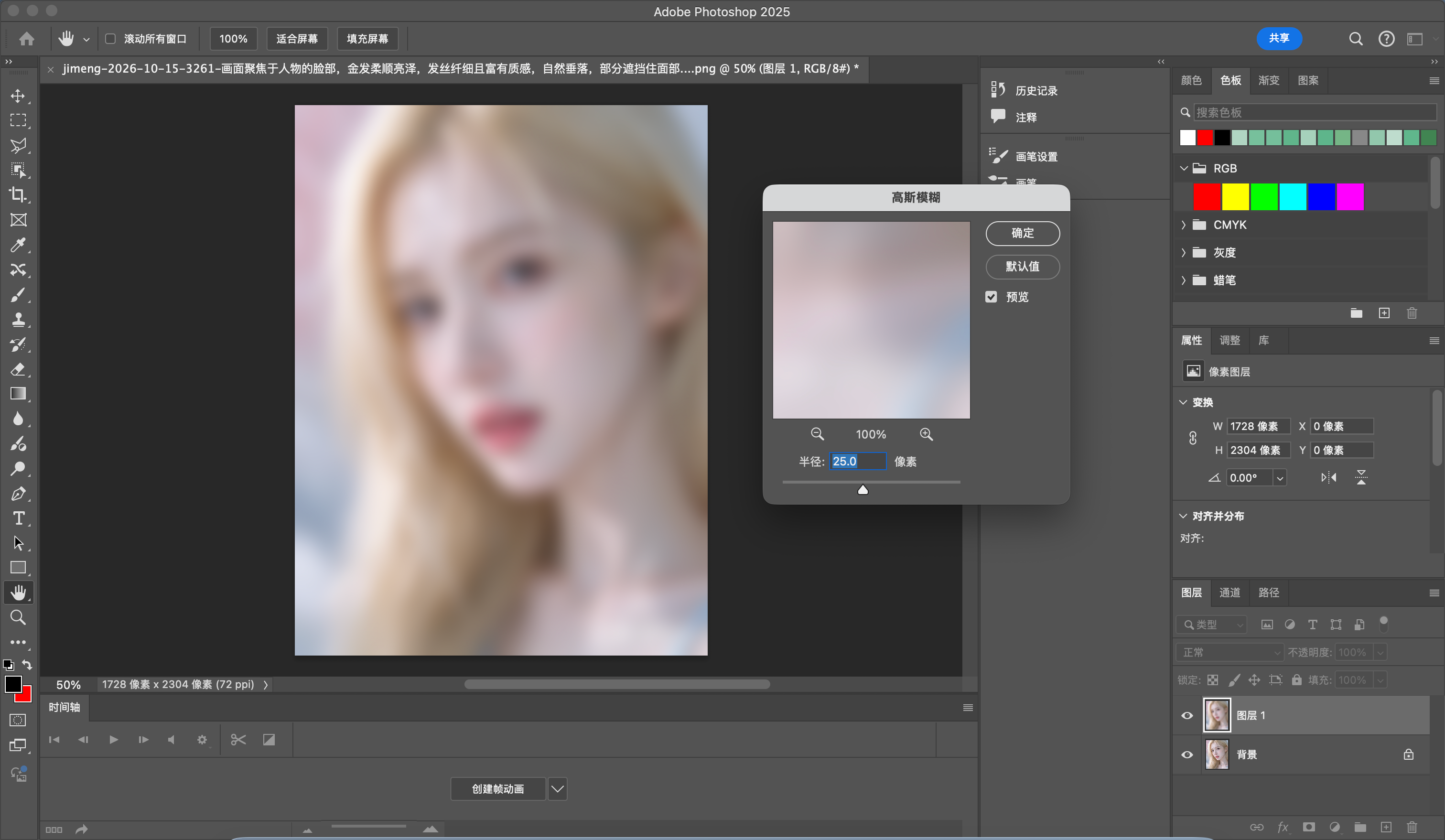Open the 创建帧动画 dropdown arrow
Screen dimensions: 1445x840
click(x=557, y=789)
